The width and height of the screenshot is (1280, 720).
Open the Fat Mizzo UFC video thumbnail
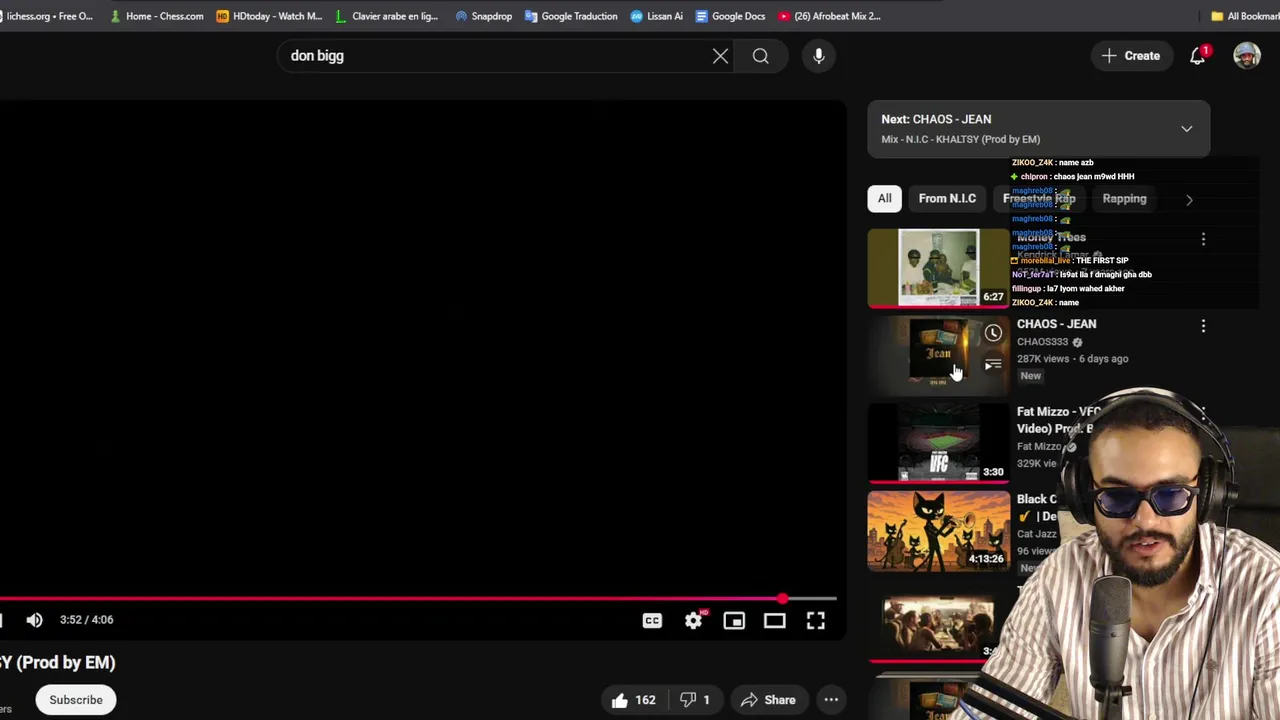pyautogui.click(x=939, y=444)
